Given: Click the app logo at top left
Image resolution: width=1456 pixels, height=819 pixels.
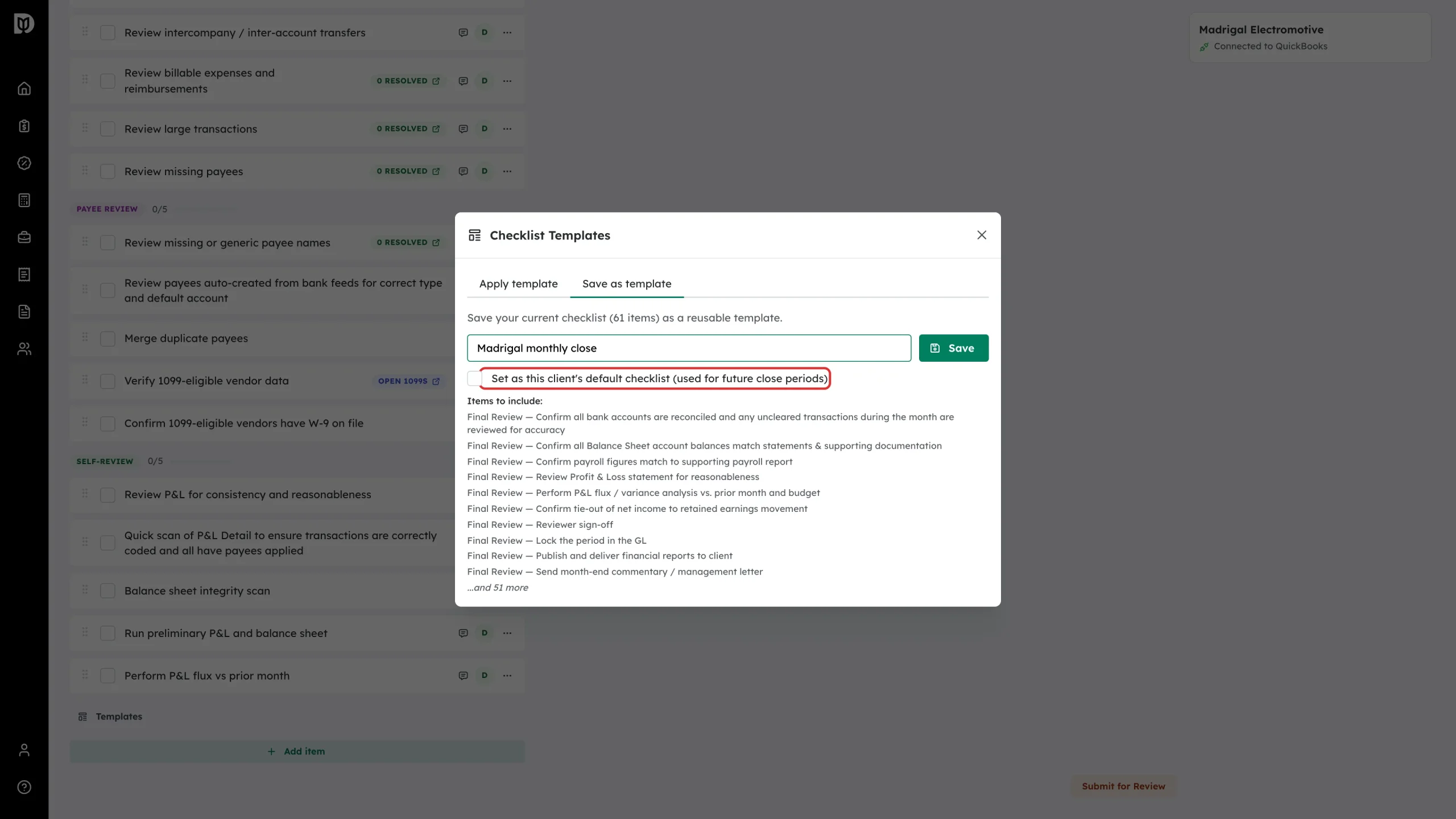Looking at the screenshot, I should (x=24, y=24).
